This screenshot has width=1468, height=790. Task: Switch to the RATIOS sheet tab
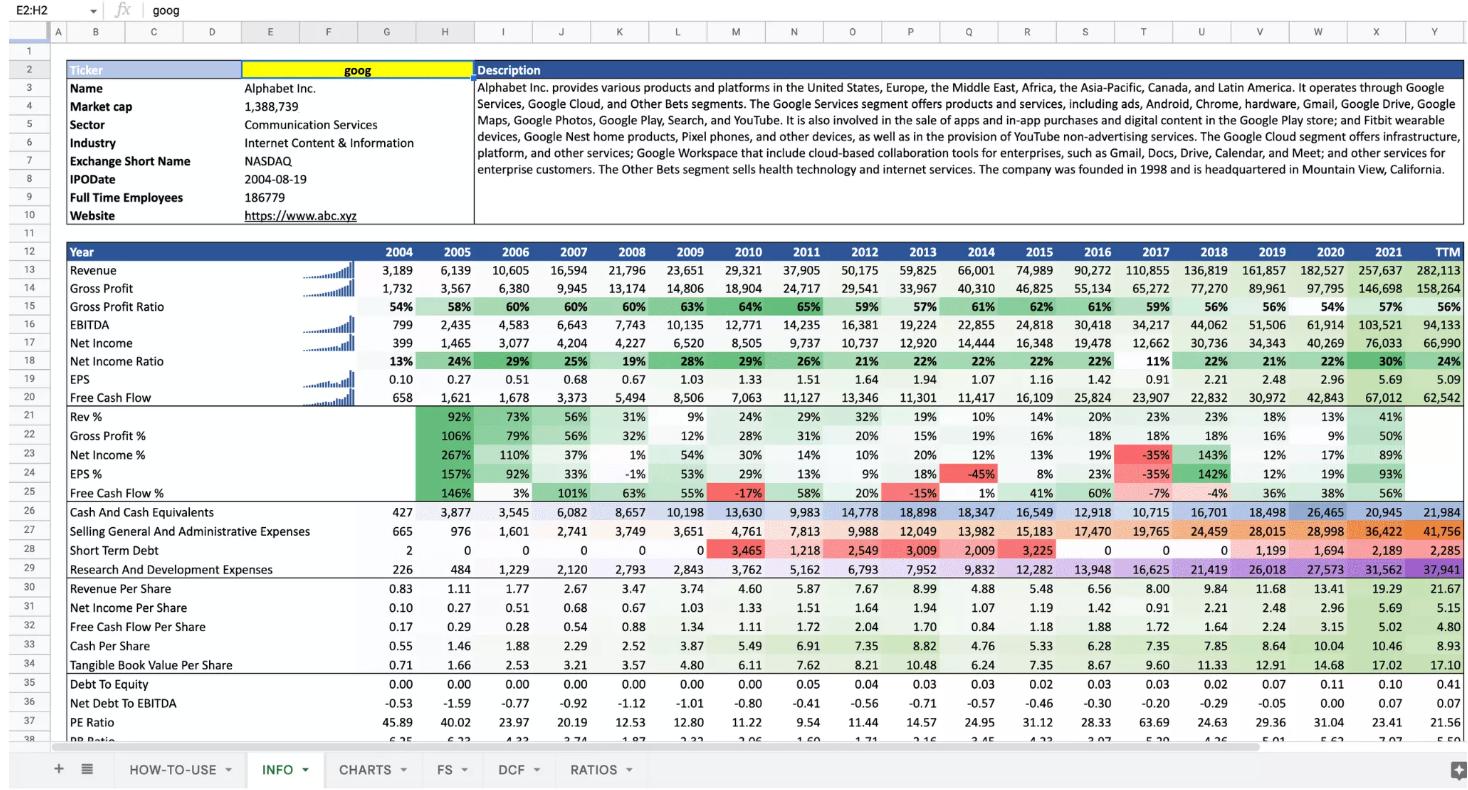tap(594, 770)
